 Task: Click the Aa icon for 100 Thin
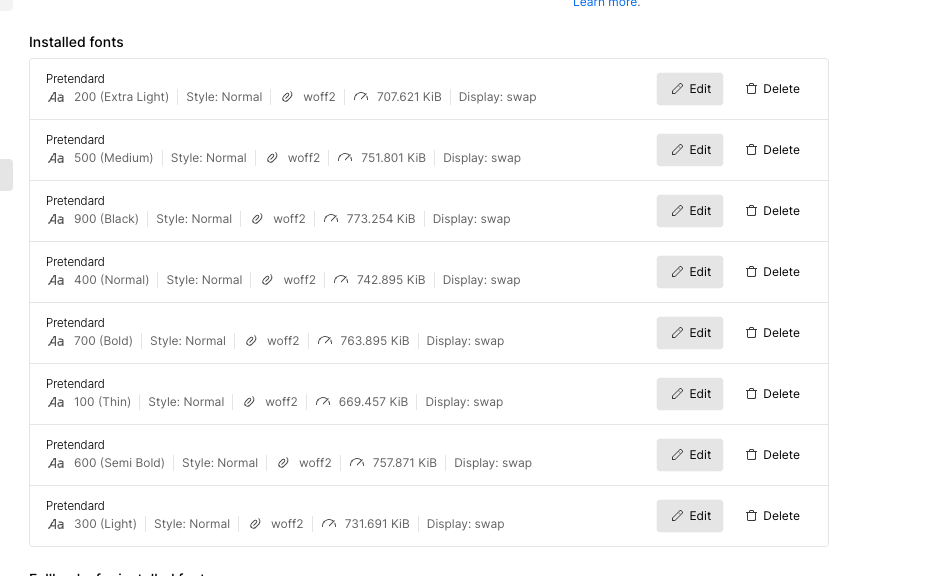pos(56,402)
